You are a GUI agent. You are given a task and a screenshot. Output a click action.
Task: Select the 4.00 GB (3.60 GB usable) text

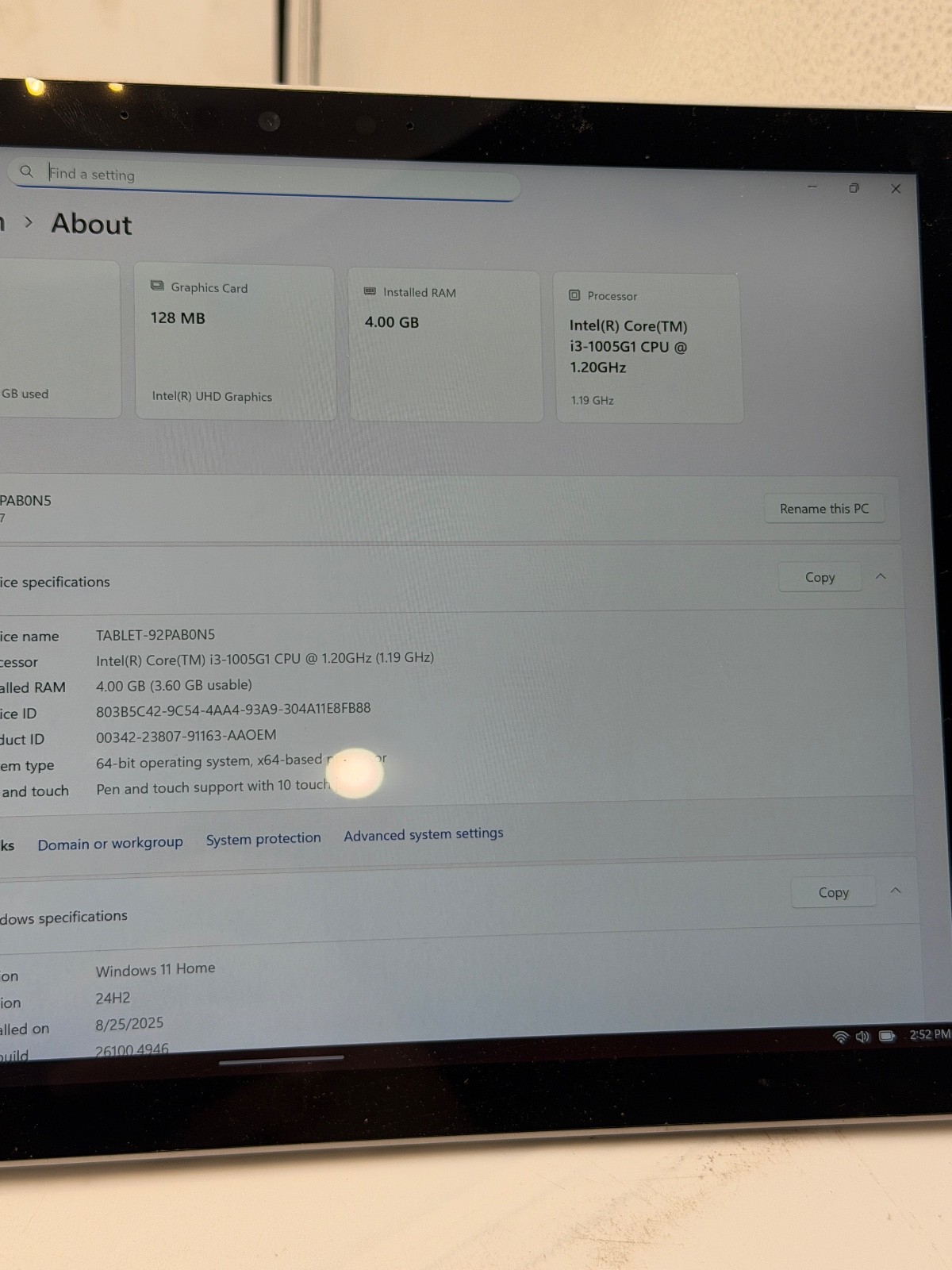(174, 684)
